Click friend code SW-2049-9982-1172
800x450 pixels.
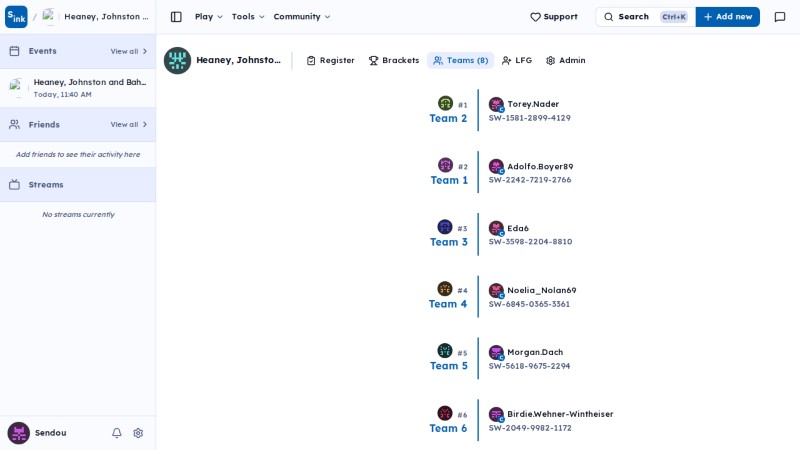click(530, 428)
